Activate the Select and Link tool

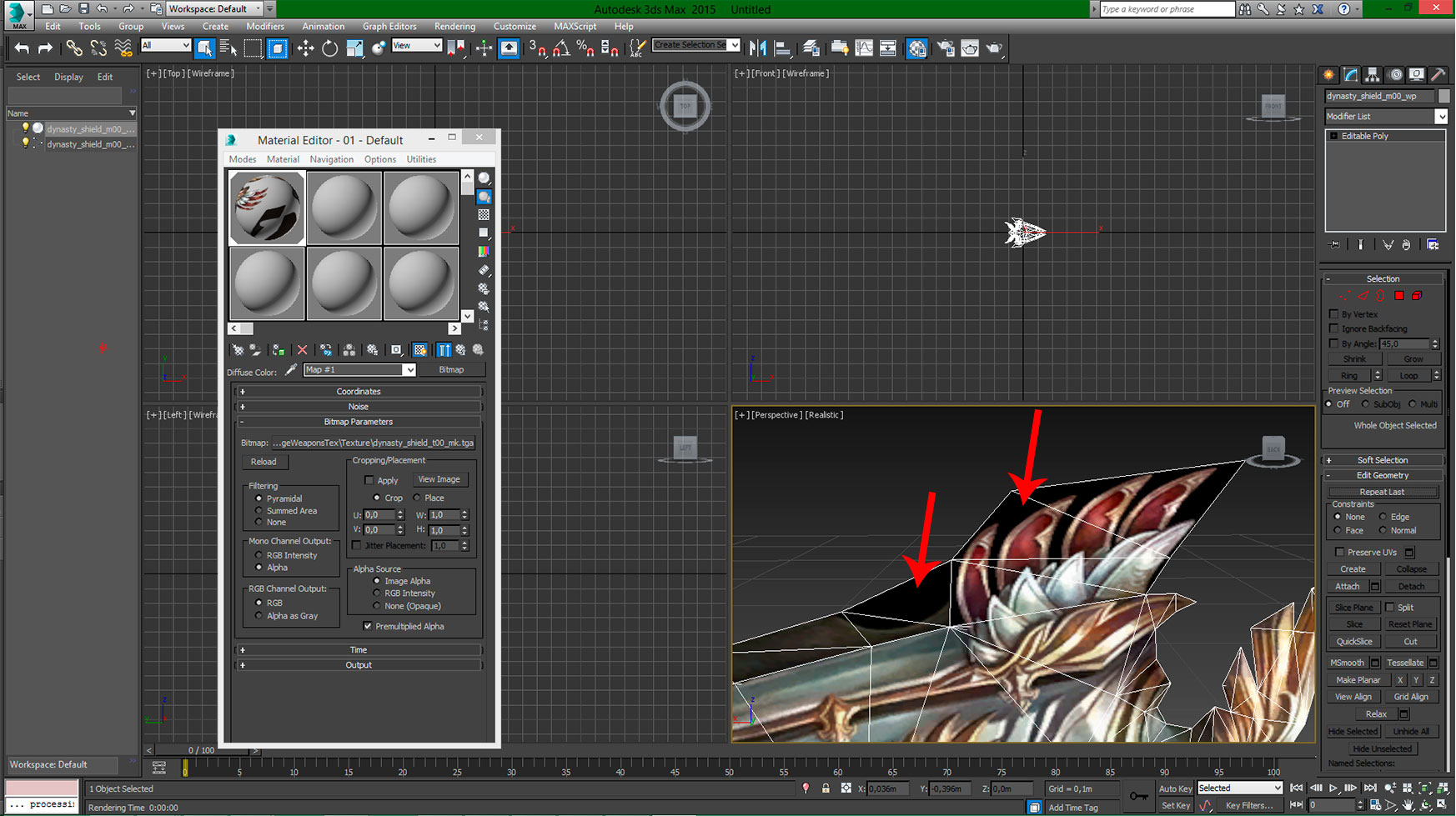74,48
